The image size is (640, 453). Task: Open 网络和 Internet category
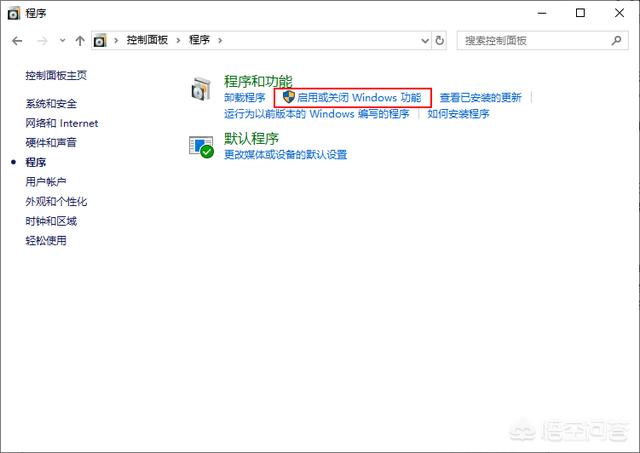(x=62, y=123)
